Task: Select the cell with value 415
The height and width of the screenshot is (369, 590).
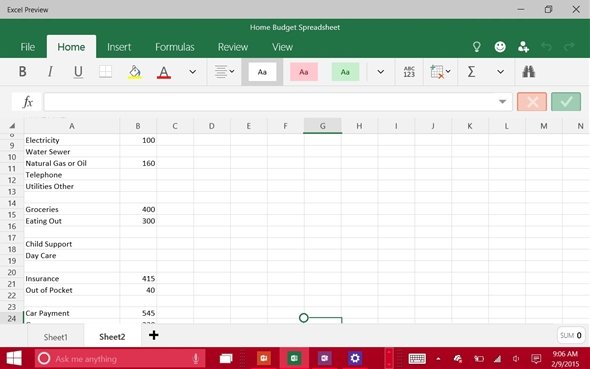Action: (138, 278)
